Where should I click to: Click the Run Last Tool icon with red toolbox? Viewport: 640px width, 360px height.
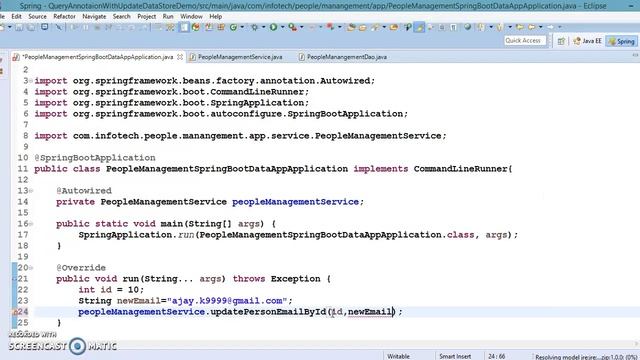tap(293, 27)
